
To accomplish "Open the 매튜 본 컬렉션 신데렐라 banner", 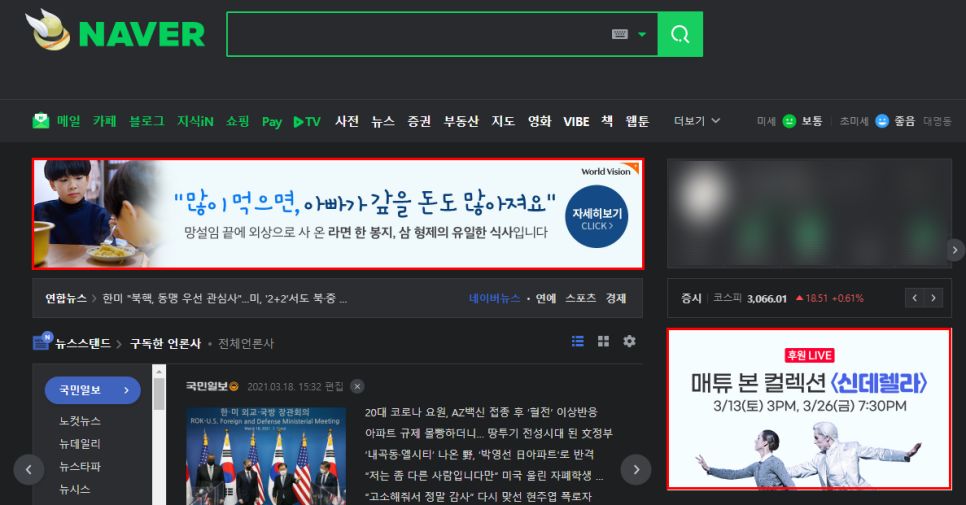I will tap(809, 409).
